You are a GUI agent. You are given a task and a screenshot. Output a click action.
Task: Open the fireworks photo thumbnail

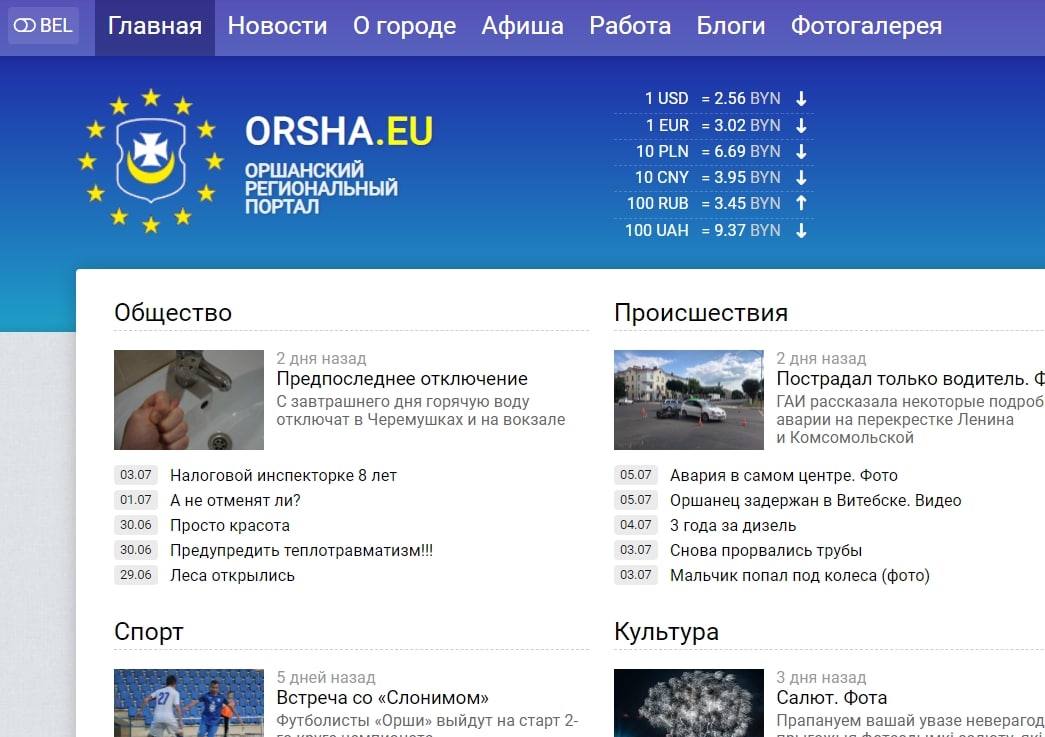click(688, 702)
